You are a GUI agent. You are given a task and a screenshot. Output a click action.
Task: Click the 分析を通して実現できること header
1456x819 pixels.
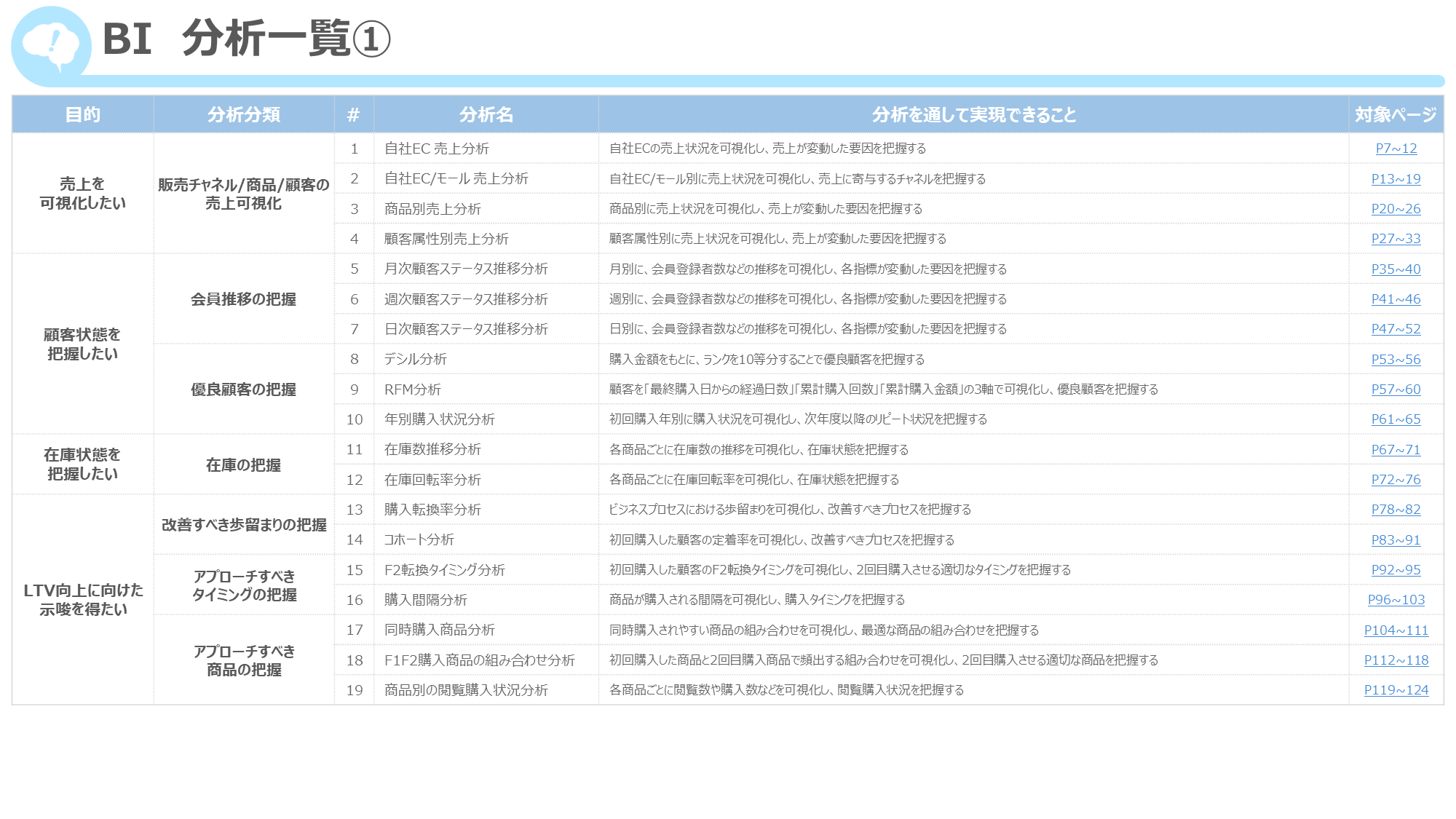tap(974, 114)
